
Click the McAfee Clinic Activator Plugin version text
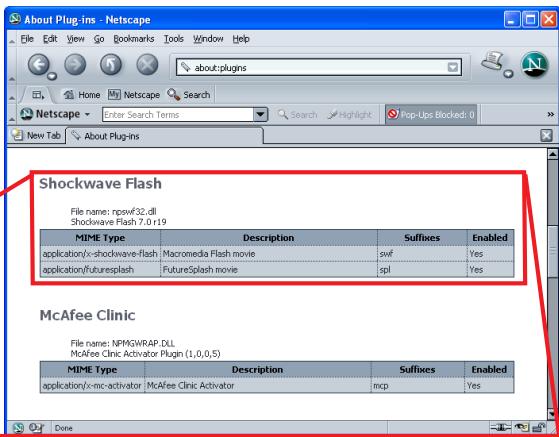click(145, 354)
